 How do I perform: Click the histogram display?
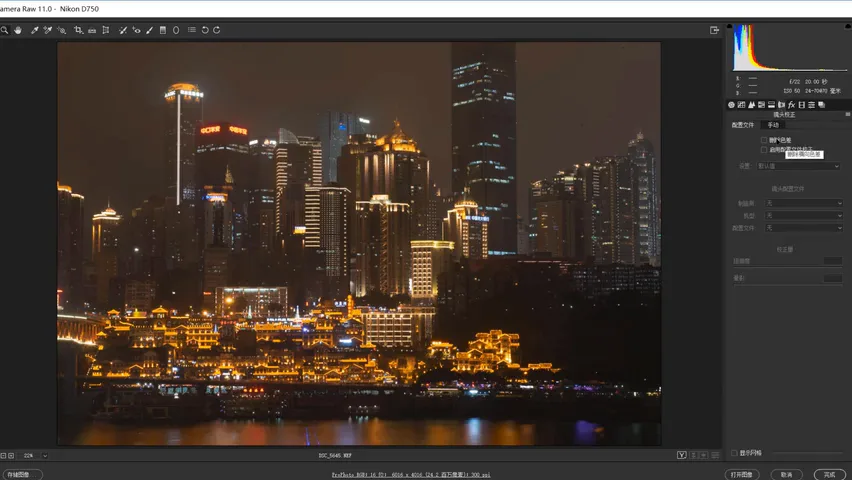coord(790,48)
